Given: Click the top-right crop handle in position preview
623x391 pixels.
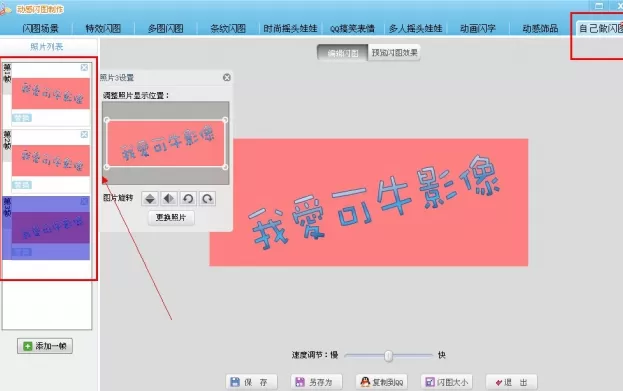Looking at the screenshot, I should [225, 120].
